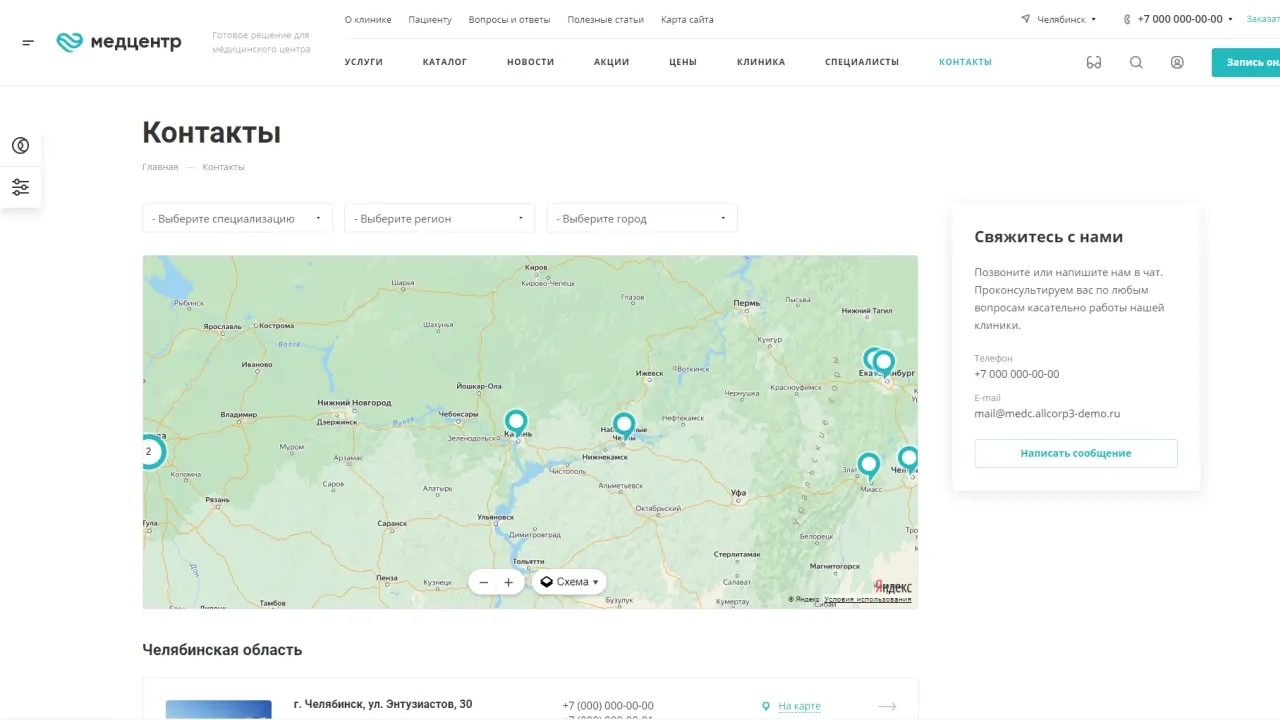Image resolution: width=1280 pixels, height=720 pixels.
Task: Open the visually impaired glasses icon
Action: click(x=1094, y=62)
